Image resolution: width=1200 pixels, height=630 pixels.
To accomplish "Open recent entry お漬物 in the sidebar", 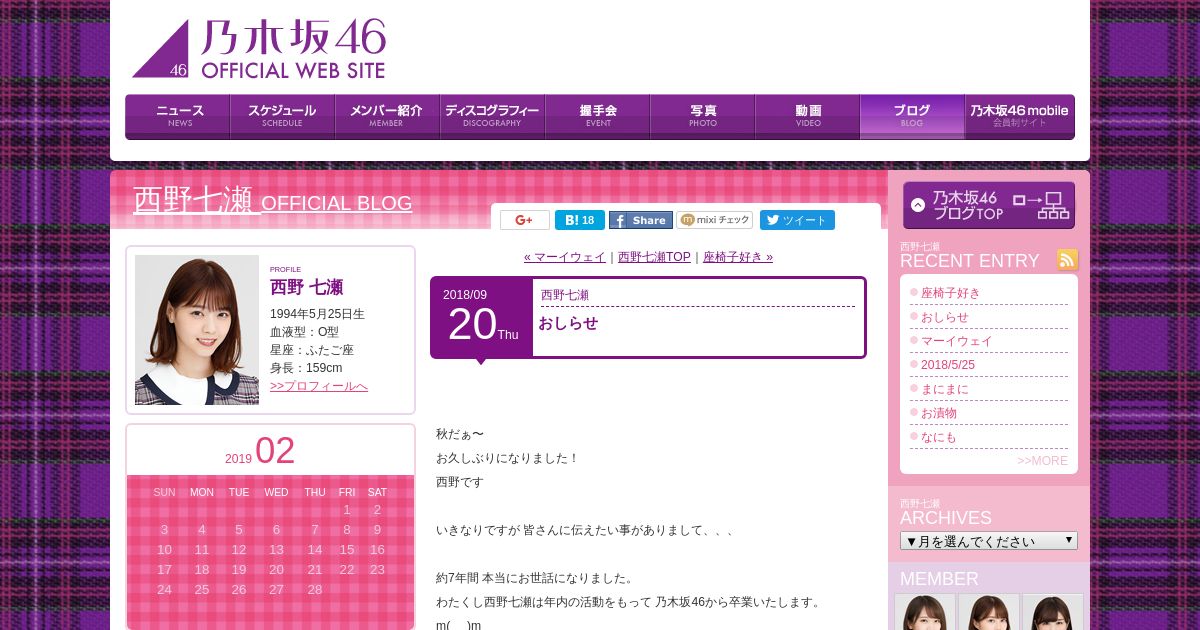I will (x=939, y=413).
